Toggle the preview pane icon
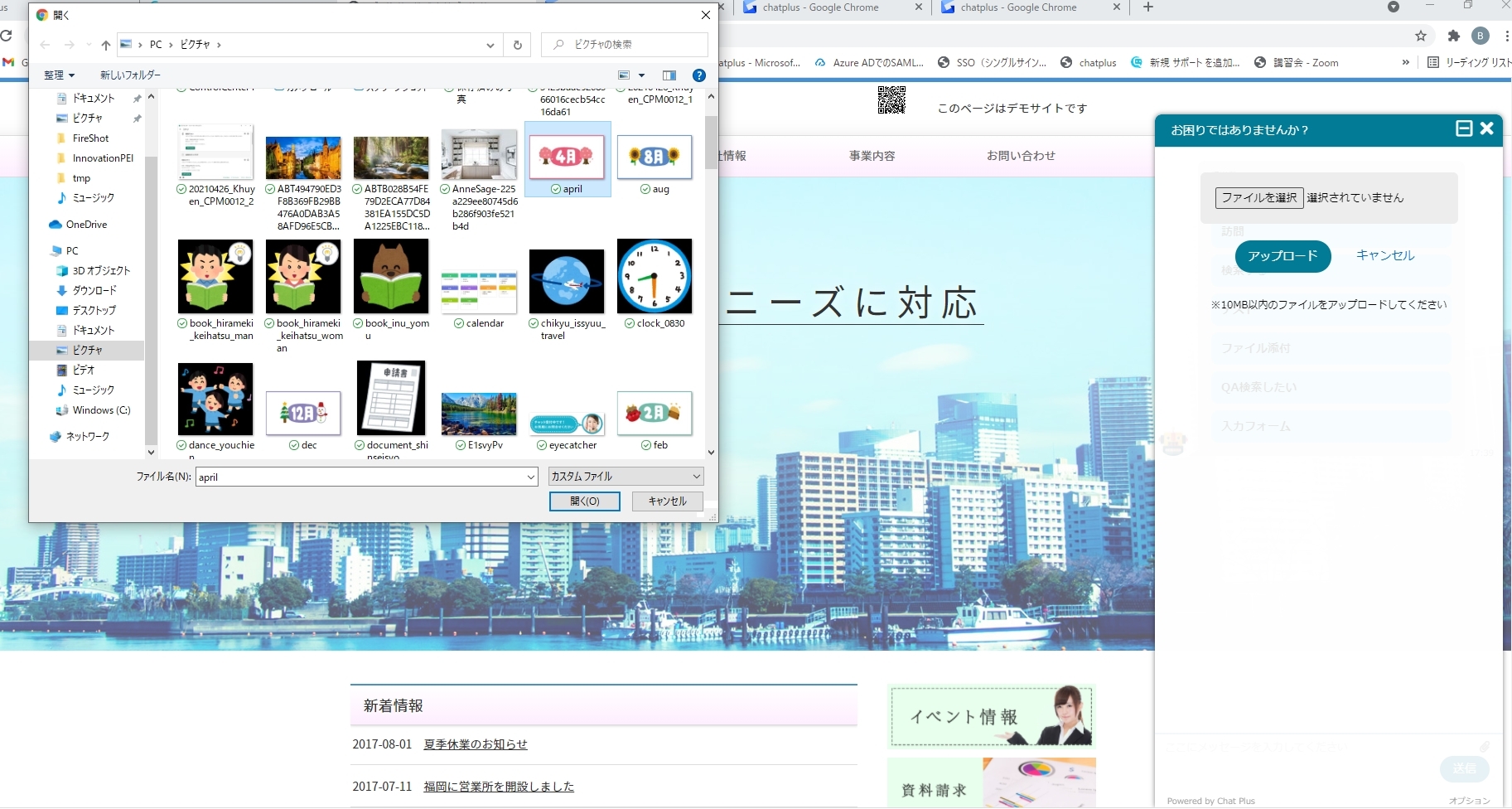Viewport: 1512px width, 809px height. 669,75
